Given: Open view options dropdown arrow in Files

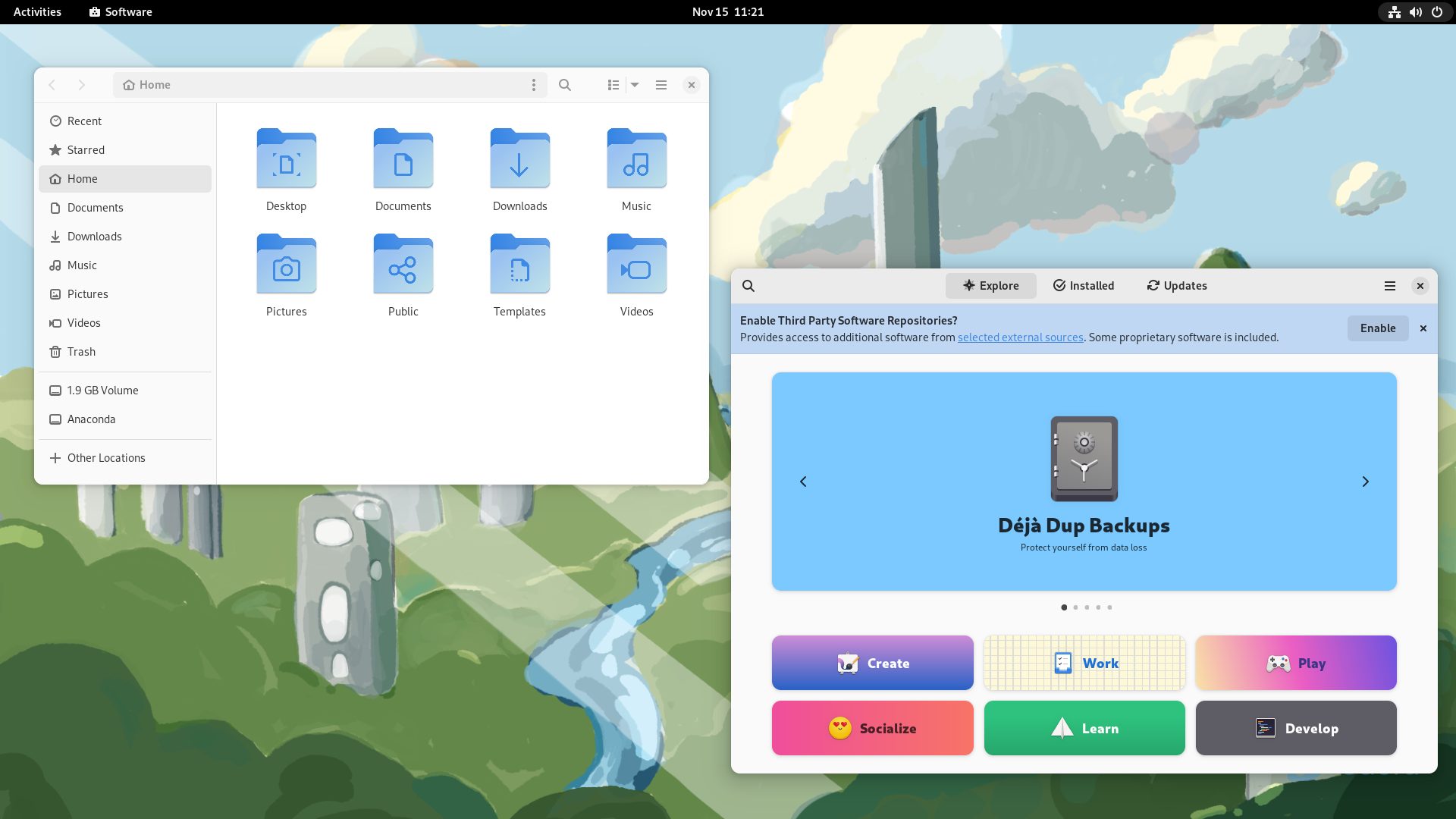Looking at the screenshot, I should coord(635,85).
